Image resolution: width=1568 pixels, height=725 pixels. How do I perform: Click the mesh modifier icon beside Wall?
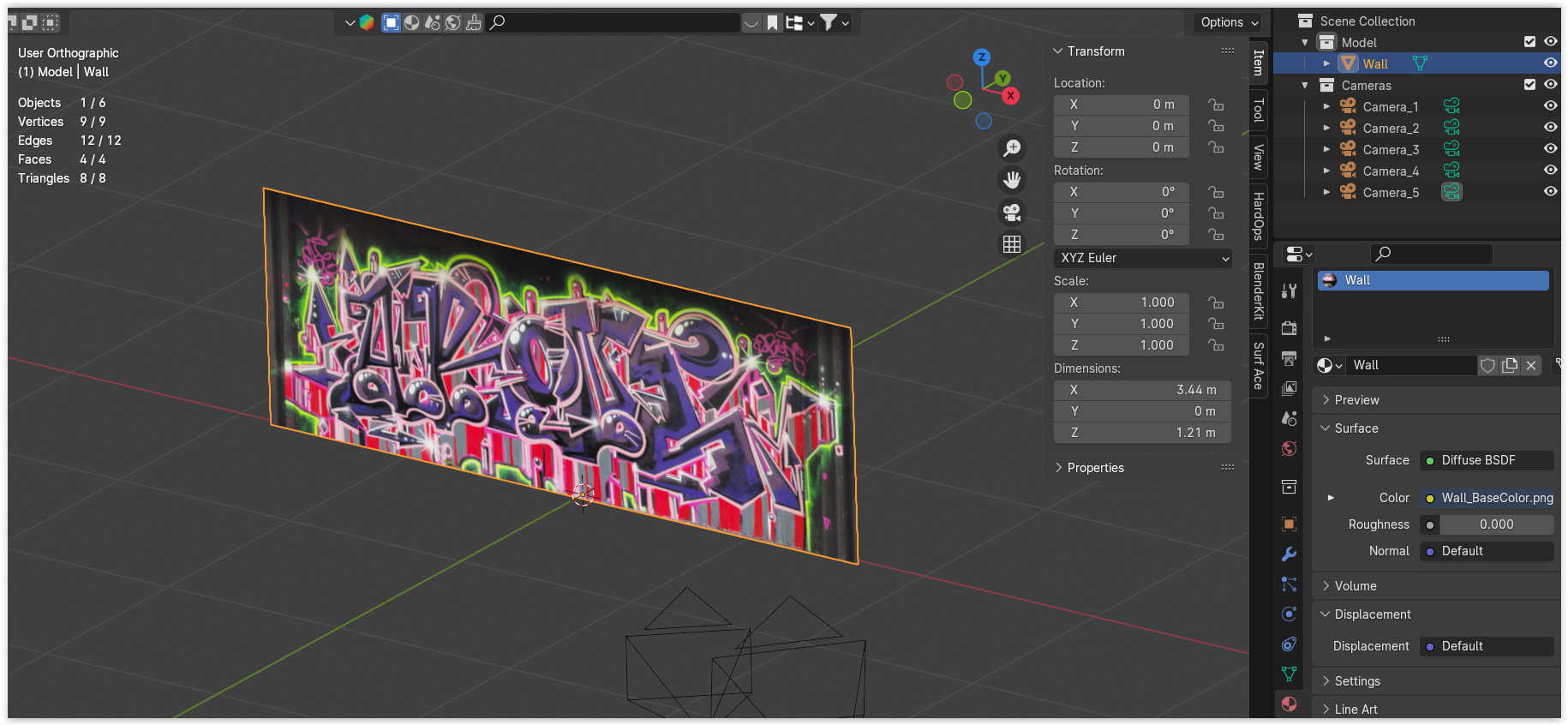coord(1420,63)
